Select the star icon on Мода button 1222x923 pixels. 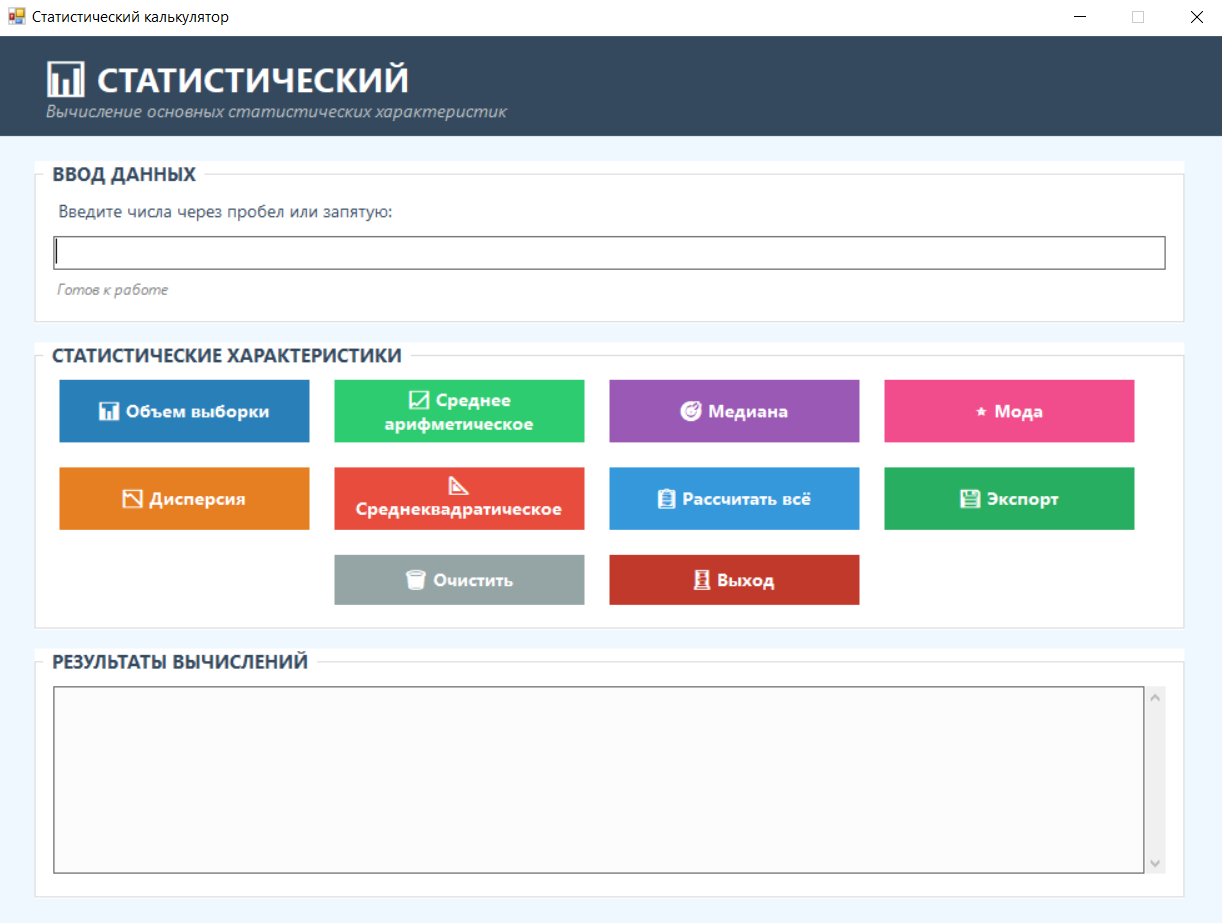click(981, 412)
